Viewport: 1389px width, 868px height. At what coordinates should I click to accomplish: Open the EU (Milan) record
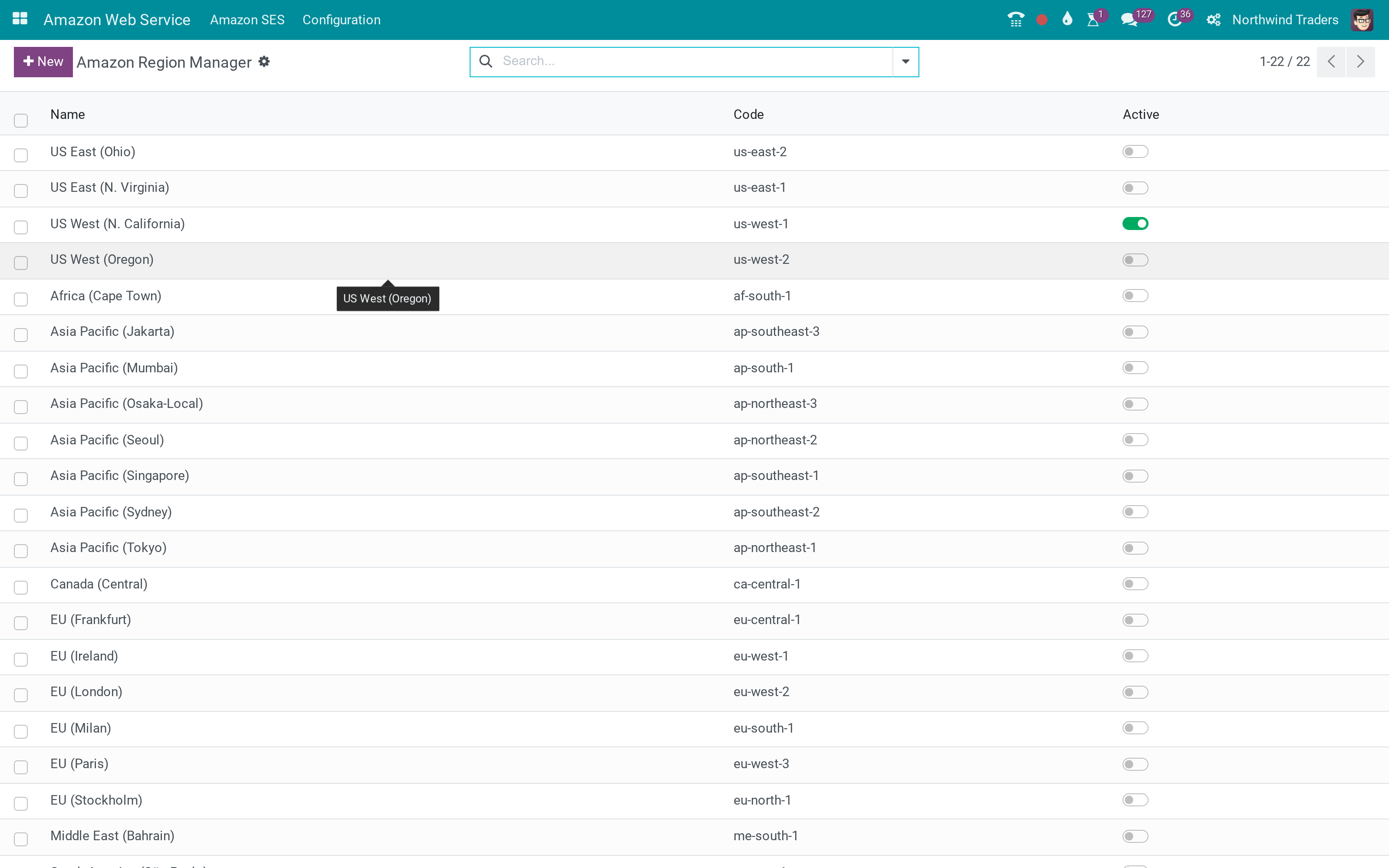[x=80, y=728]
